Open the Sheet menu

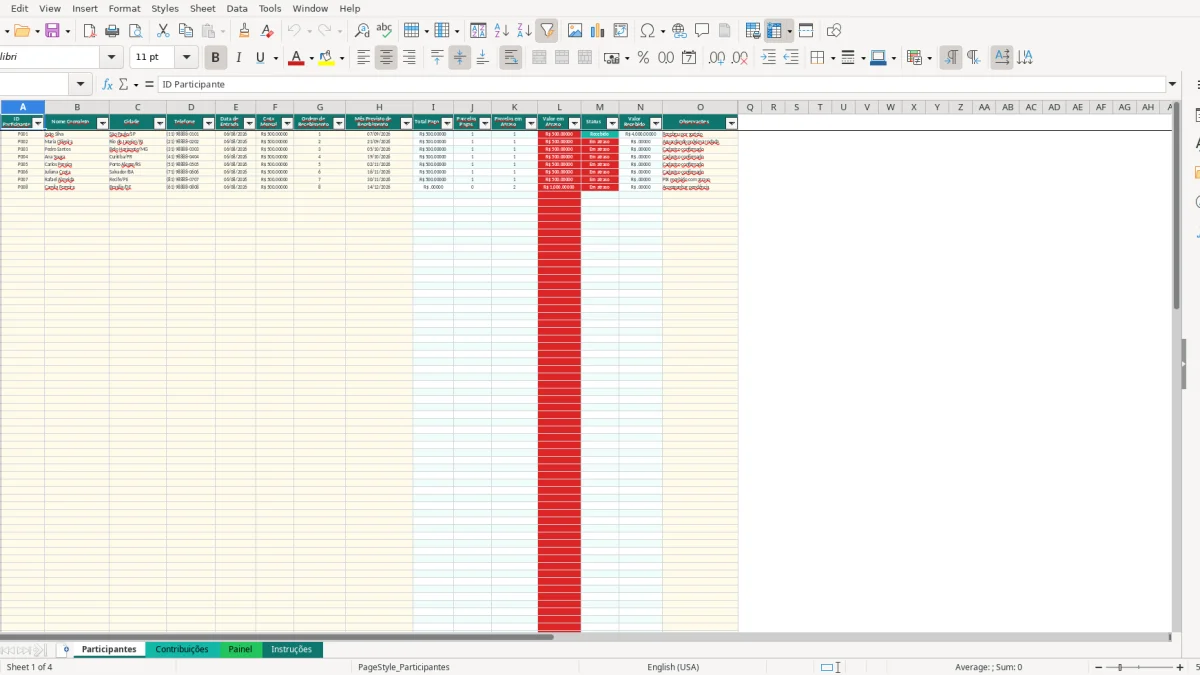click(x=201, y=8)
